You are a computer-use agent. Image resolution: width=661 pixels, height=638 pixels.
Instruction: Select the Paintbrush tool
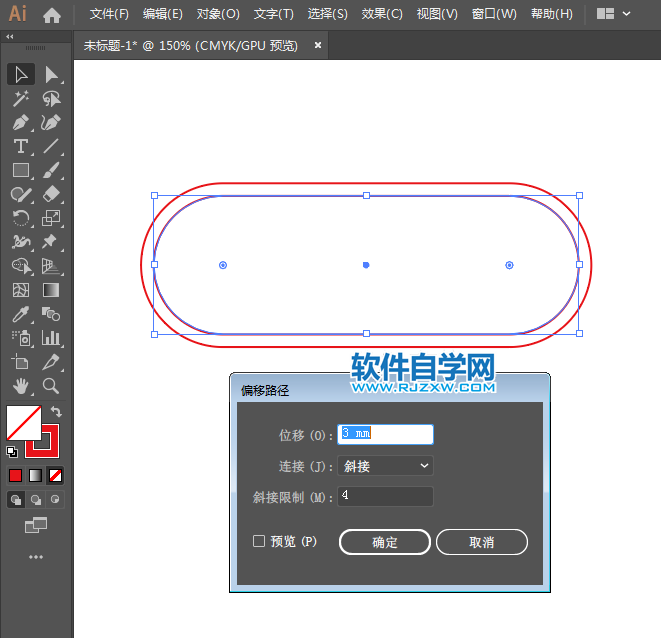(51, 170)
